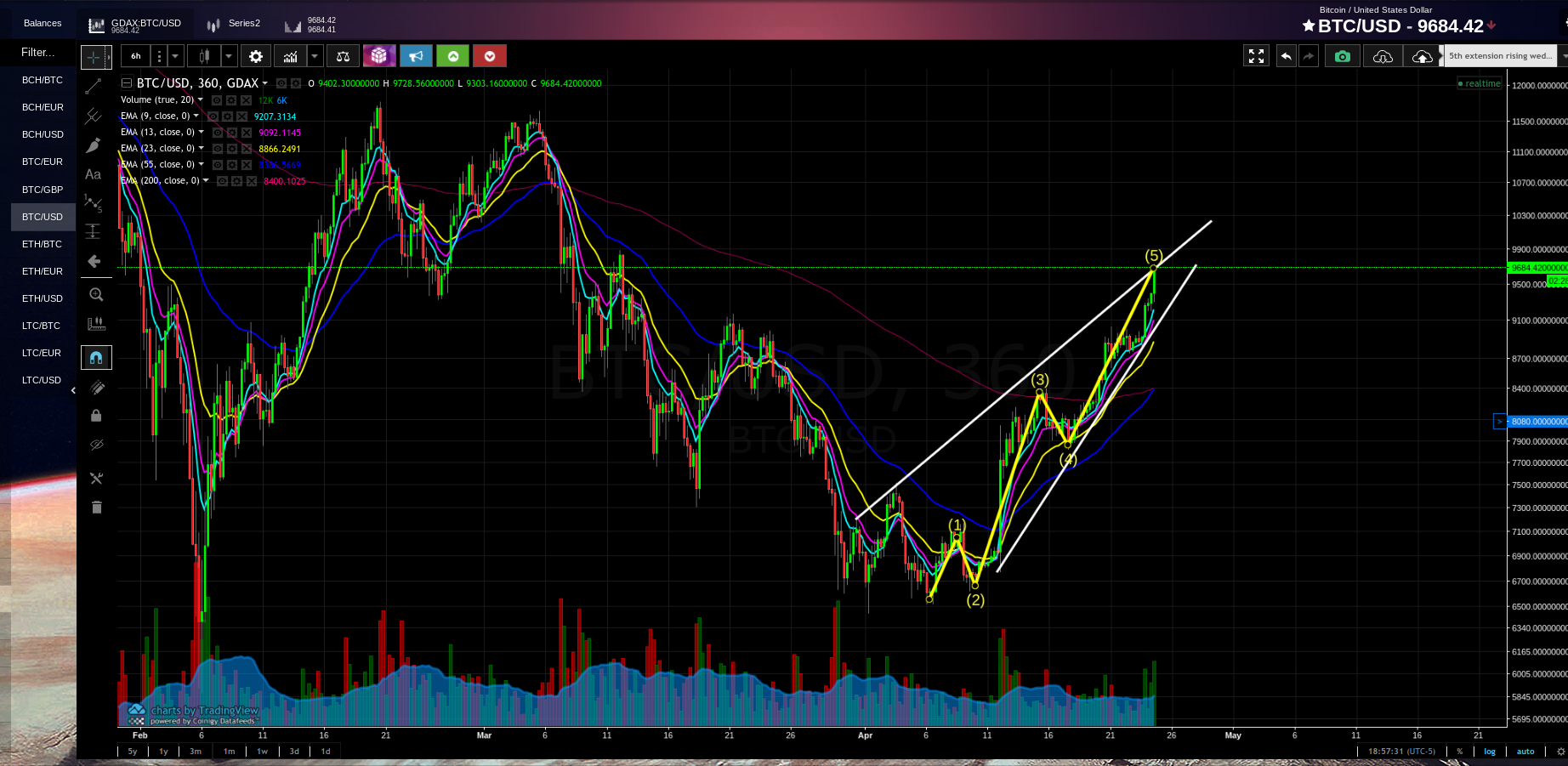Remove the EMA 200 indicator
1568x766 pixels.
pos(252,181)
